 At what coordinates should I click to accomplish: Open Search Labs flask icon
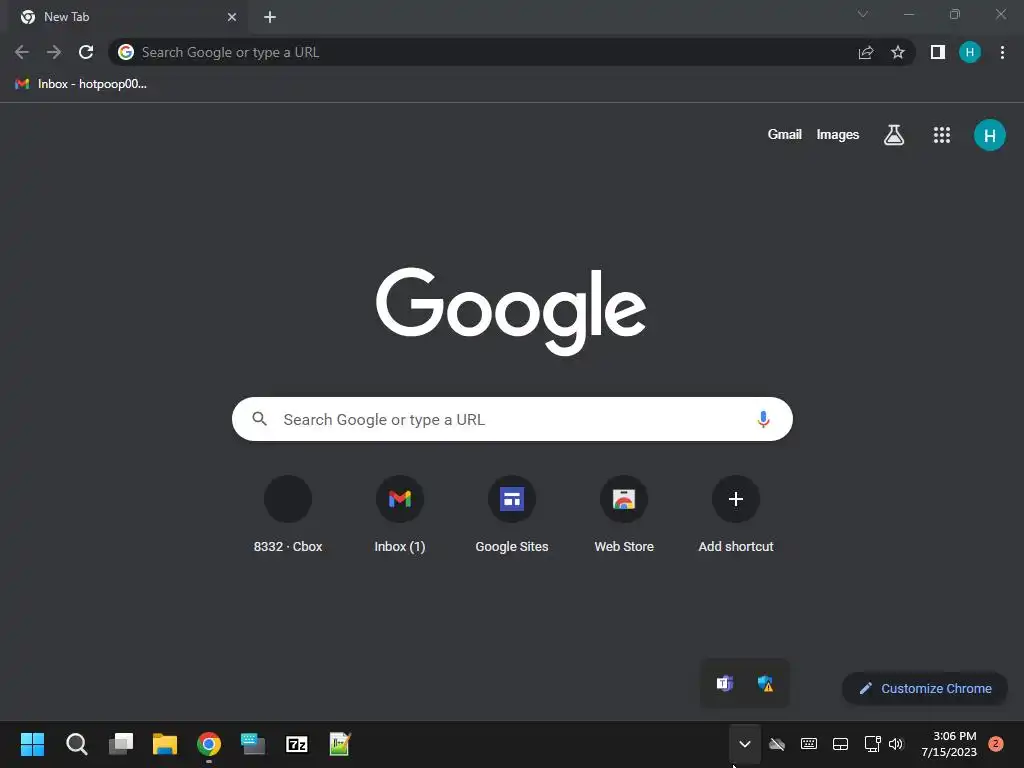coord(894,135)
